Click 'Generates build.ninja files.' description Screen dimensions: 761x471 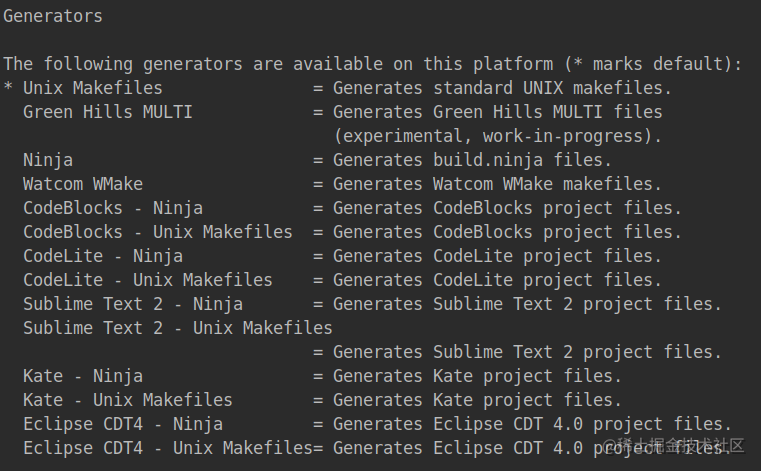coord(472,160)
